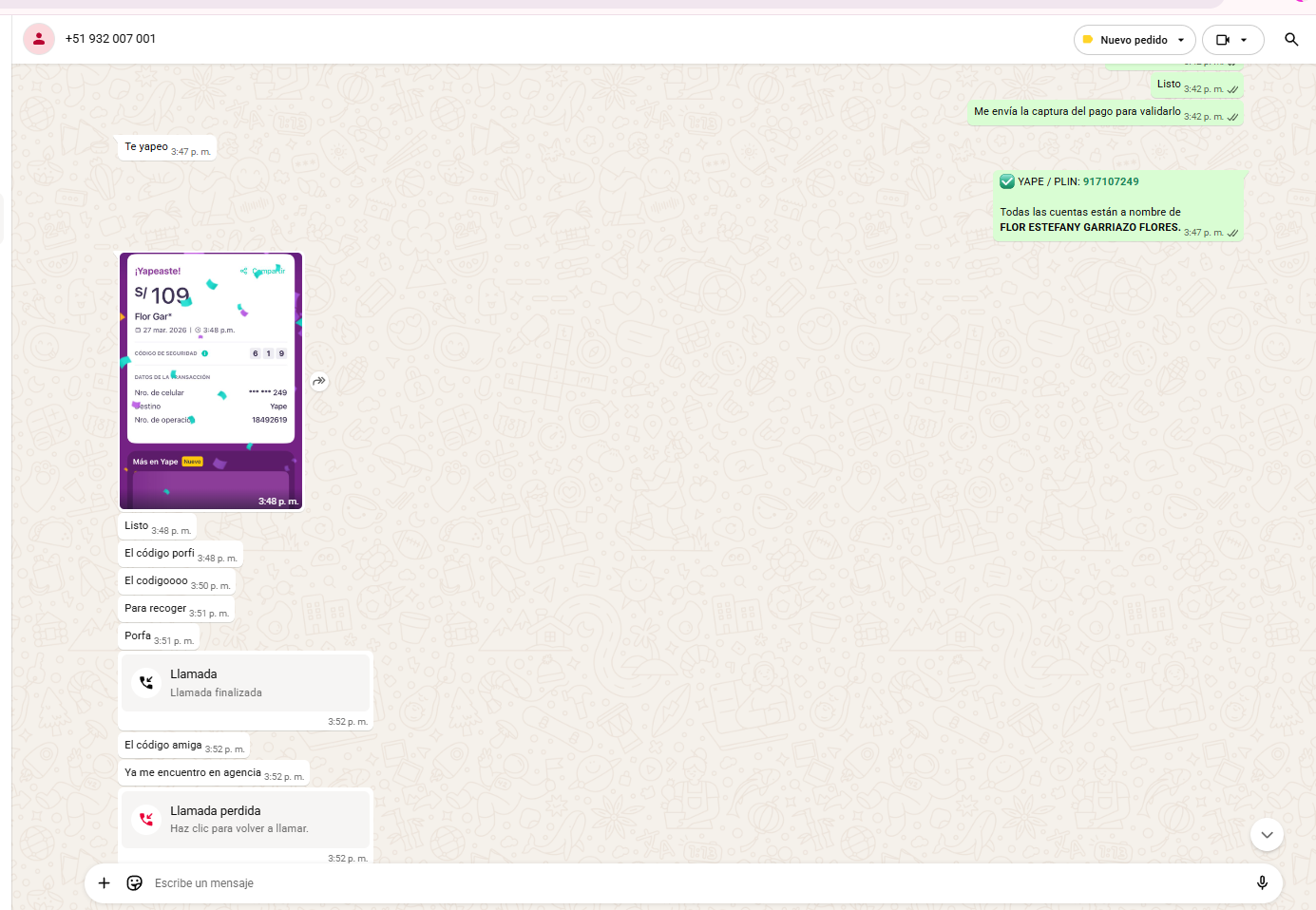Click the Escribe un mensaje field

pos(665,883)
